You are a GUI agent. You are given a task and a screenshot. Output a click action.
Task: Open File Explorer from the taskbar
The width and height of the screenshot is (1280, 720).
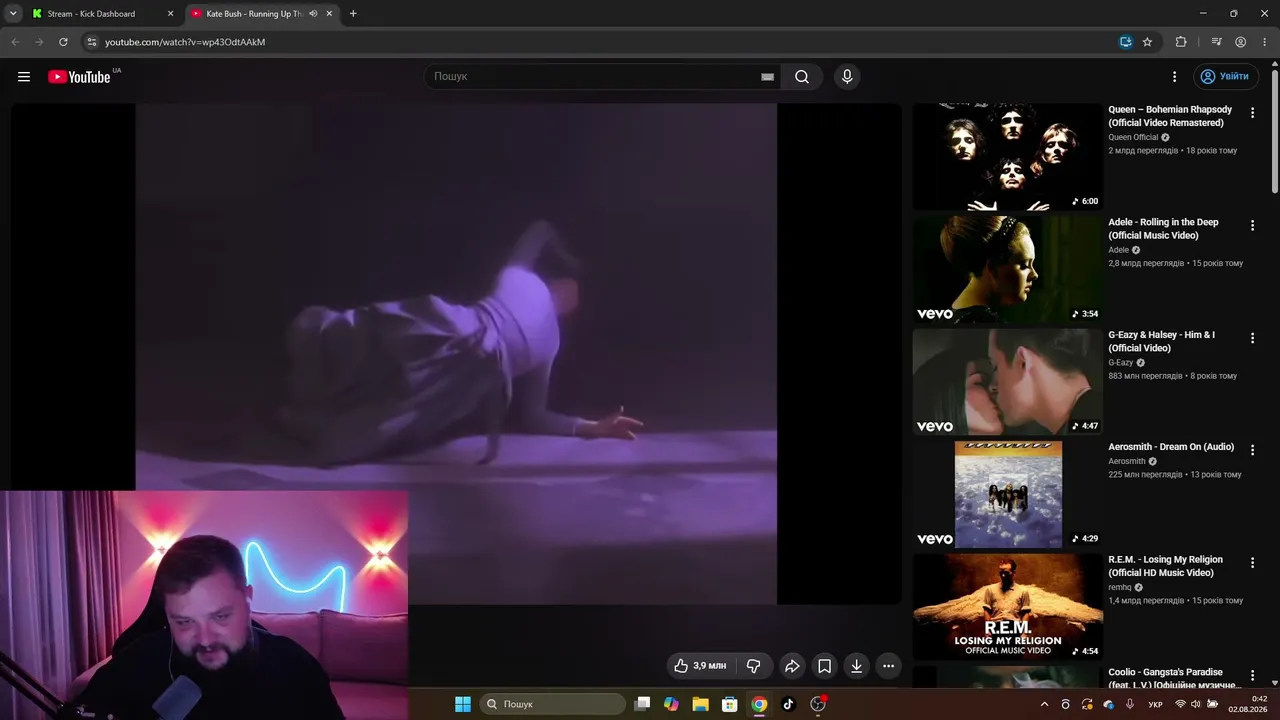[x=701, y=704]
